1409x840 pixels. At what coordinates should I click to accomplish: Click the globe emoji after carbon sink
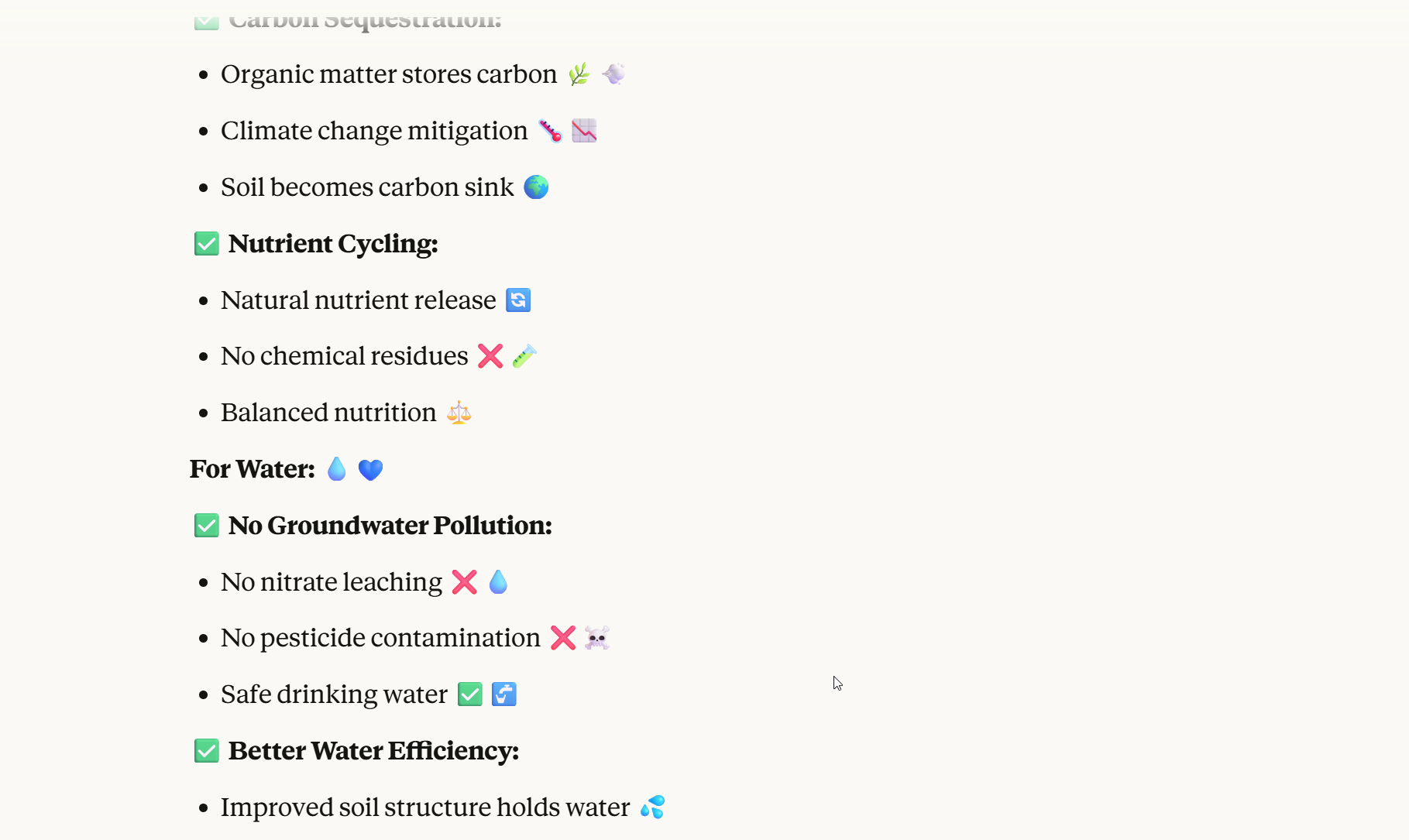tap(536, 187)
